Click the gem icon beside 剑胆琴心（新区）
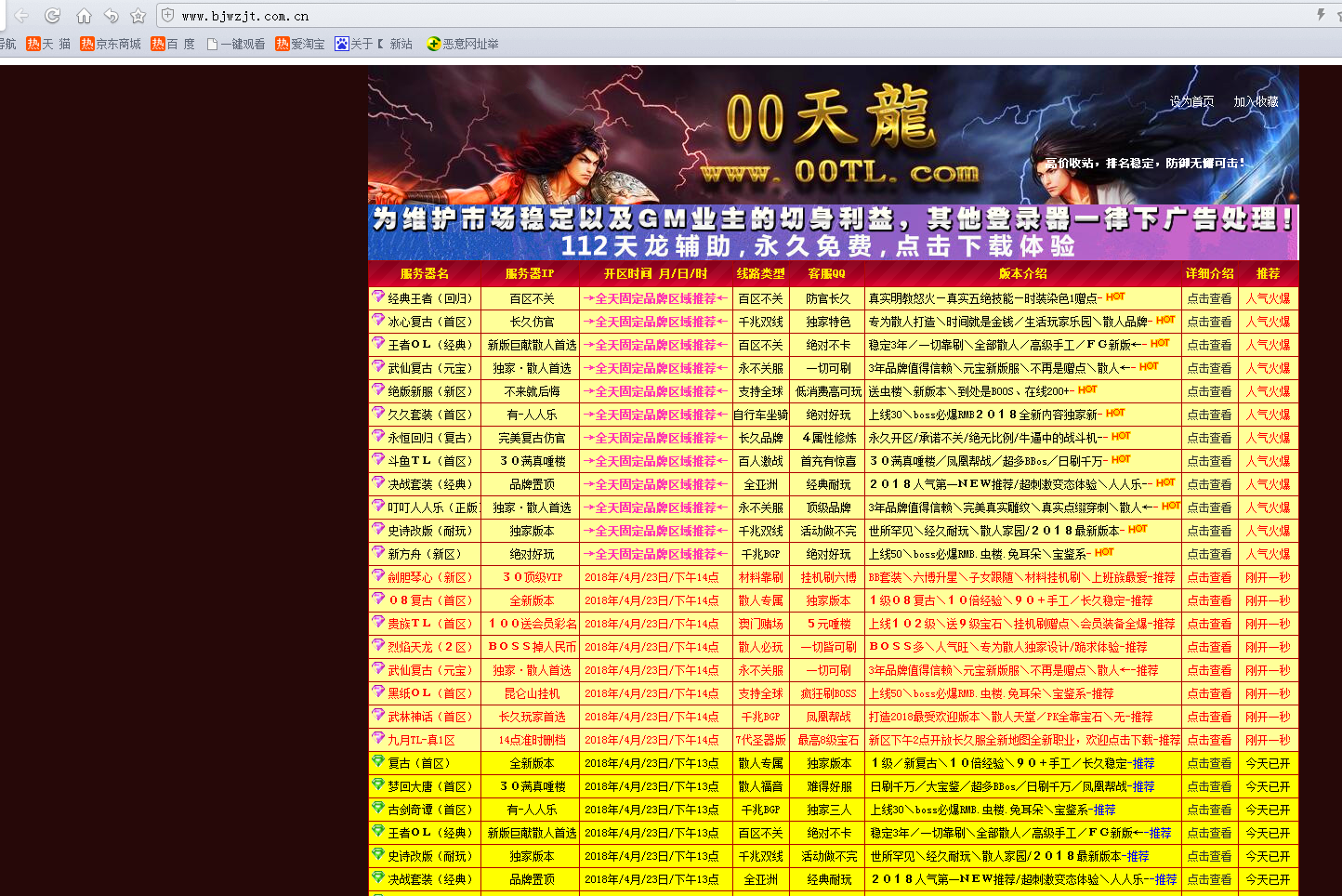Viewport: 1342px width, 896px height. (x=378, y=575)
